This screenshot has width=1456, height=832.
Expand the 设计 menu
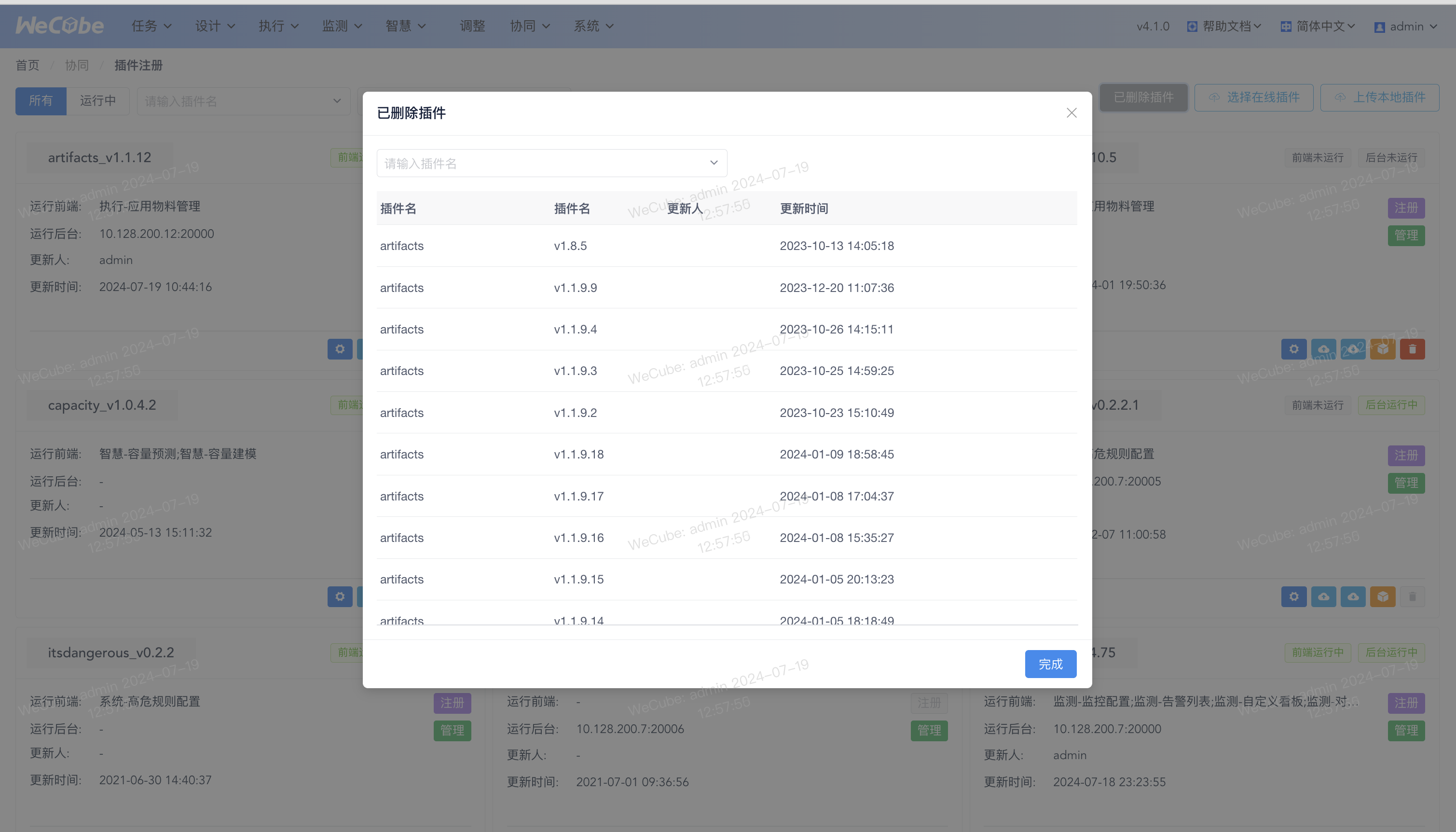[215, 26]
